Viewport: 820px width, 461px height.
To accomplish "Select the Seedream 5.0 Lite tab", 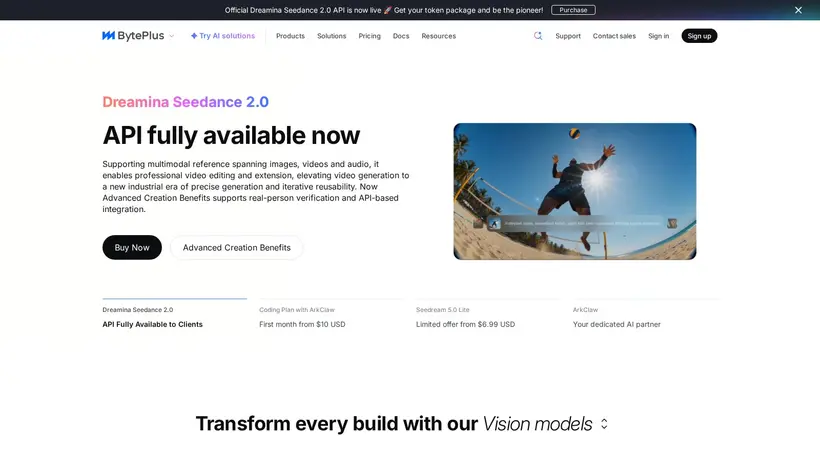I will pyautogui.click(x=488, y=316).
